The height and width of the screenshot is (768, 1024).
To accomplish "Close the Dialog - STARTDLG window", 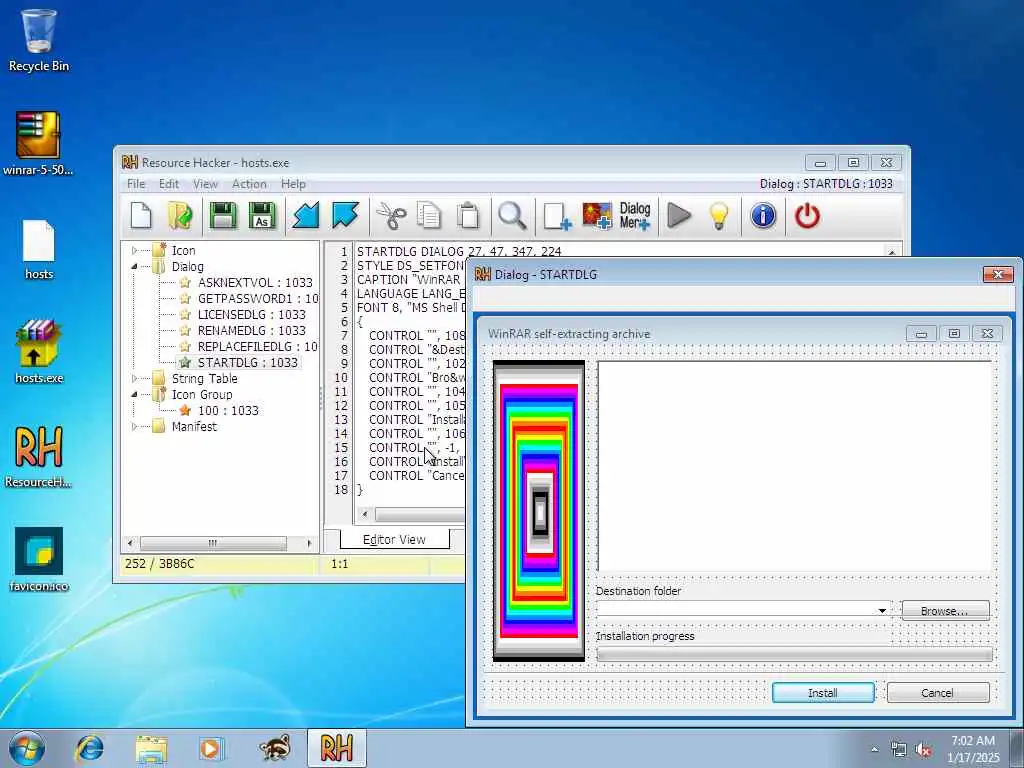I will (998, 274).
